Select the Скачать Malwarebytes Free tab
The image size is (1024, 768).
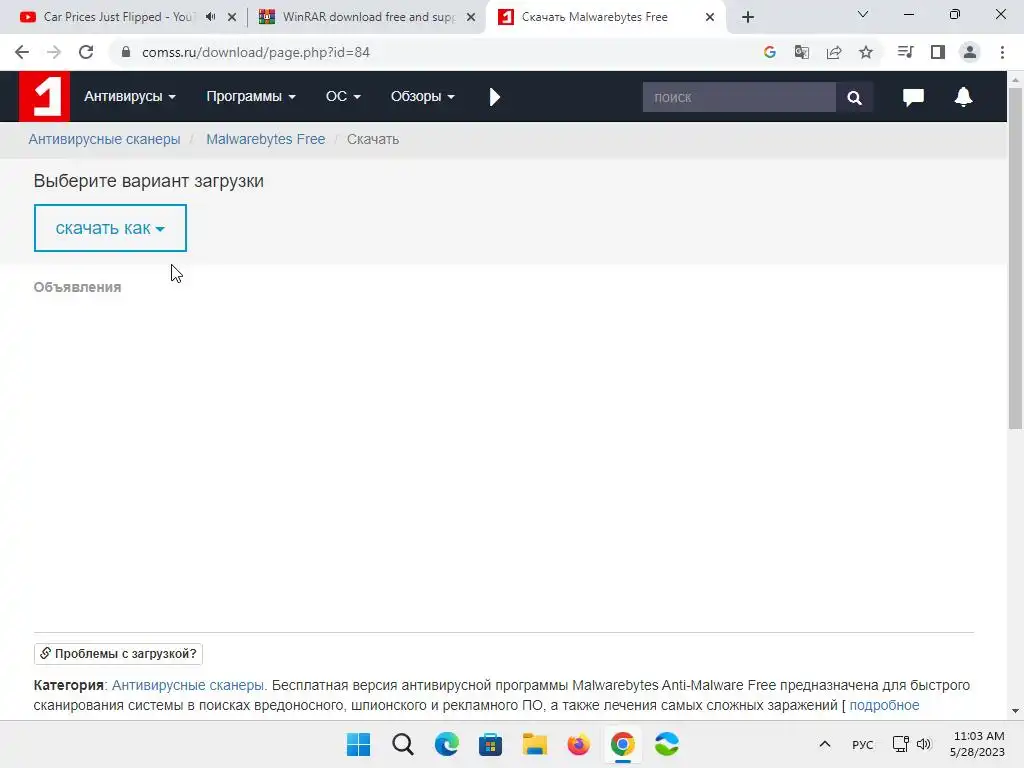coord(594,17)
